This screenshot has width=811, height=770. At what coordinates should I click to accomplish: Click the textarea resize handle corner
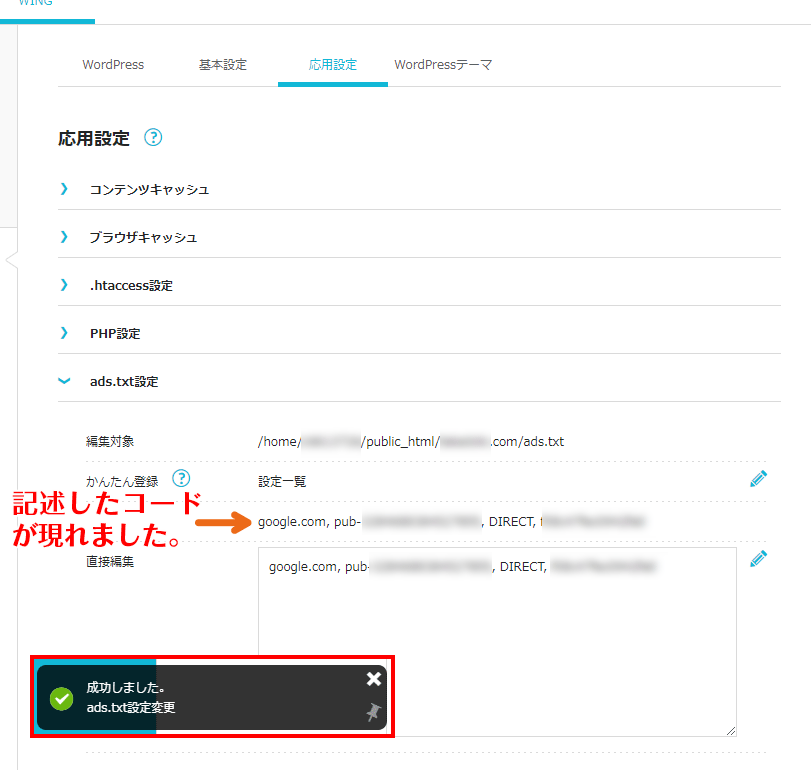click(x=731, y=731)
